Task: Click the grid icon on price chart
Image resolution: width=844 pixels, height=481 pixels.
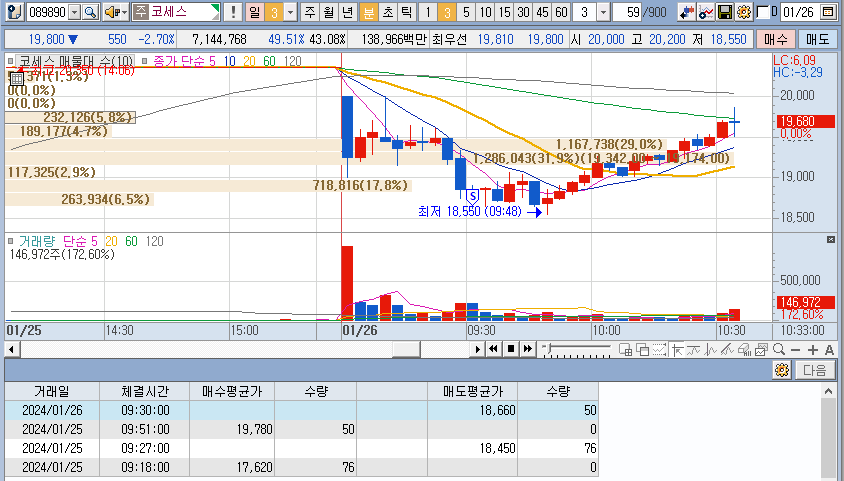Action: click(x=17, y=79)
